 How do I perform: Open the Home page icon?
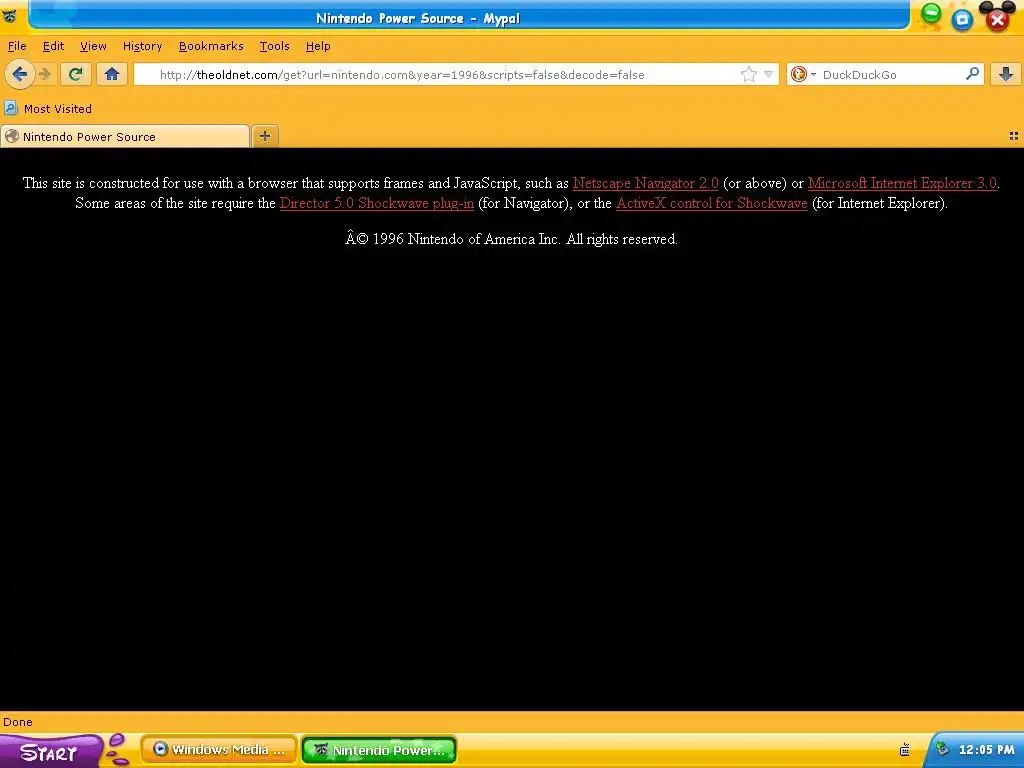pyautogui.click(x=112, y=74)
